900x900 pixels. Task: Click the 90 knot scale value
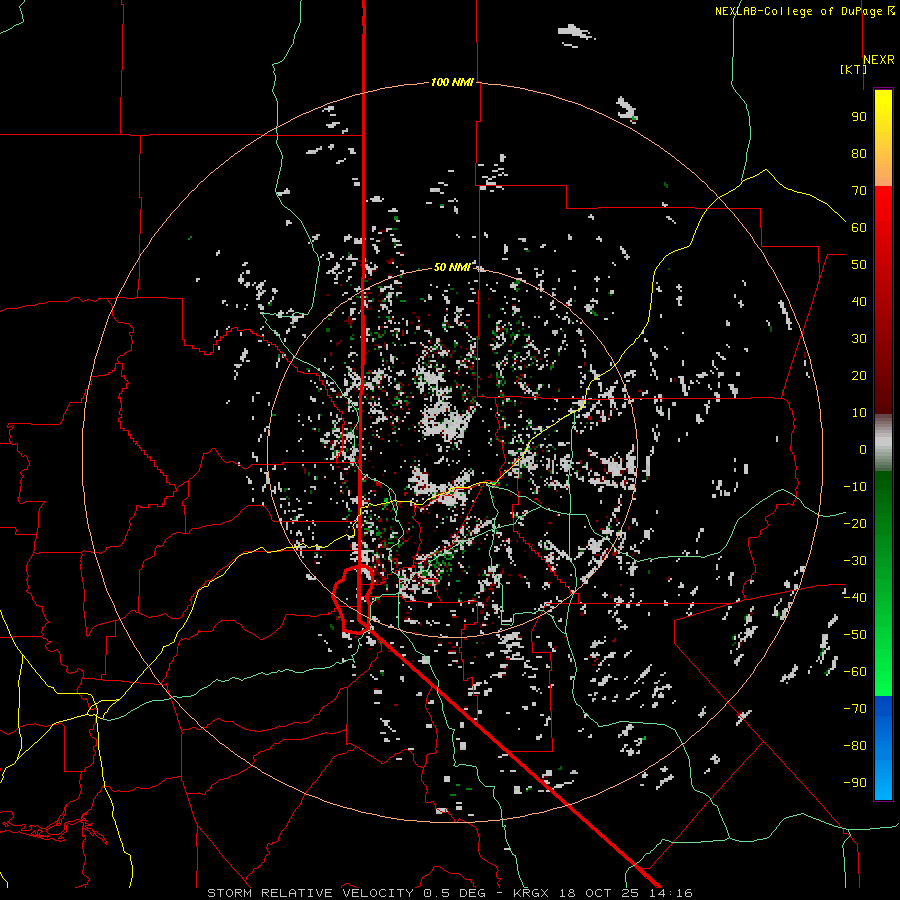(x=859, y=117)
